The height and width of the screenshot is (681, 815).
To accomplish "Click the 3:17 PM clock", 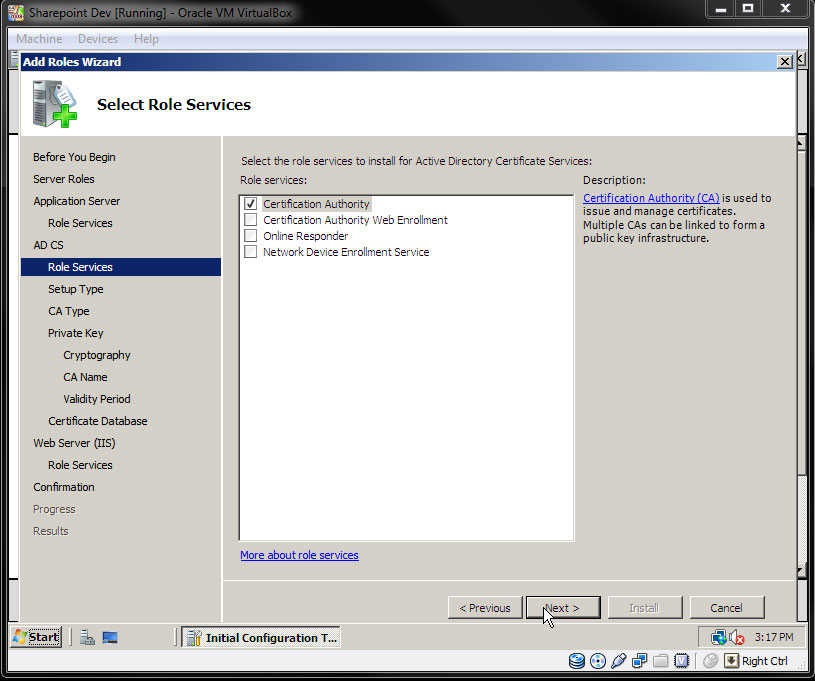I will (774, 637).
